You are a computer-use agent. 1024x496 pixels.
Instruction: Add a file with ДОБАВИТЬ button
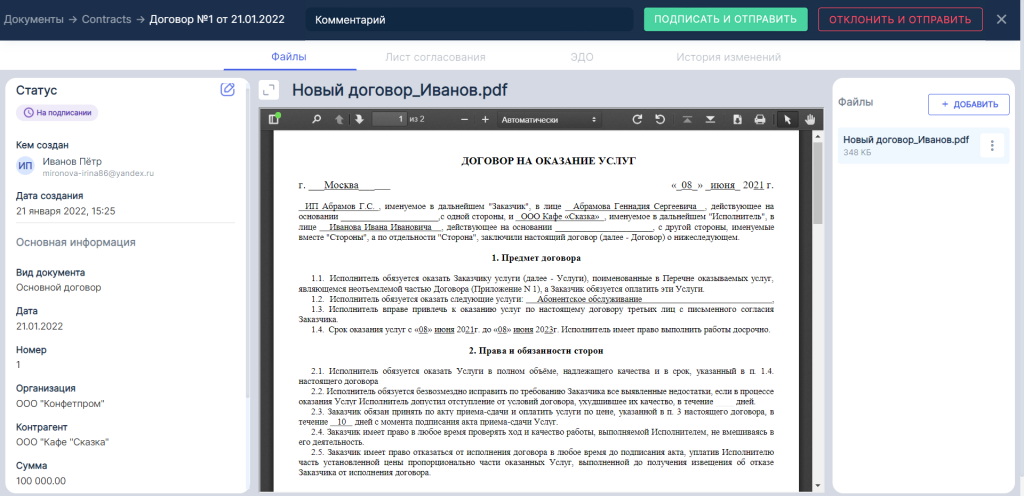[968, 104]
